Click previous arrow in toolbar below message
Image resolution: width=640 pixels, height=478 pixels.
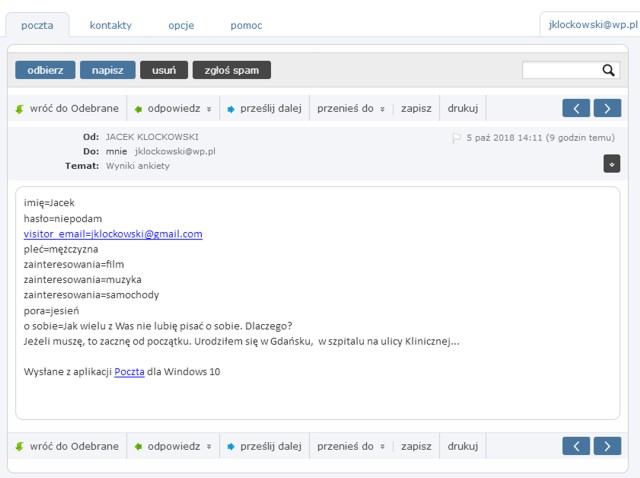click(x=576, y=446)
